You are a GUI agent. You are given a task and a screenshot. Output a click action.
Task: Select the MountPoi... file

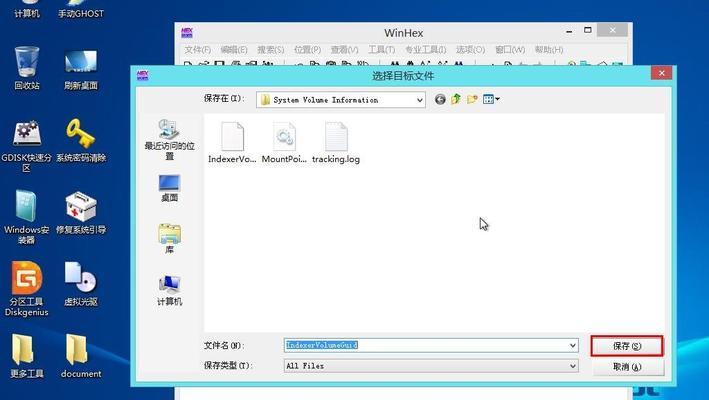tap(284, 142)
